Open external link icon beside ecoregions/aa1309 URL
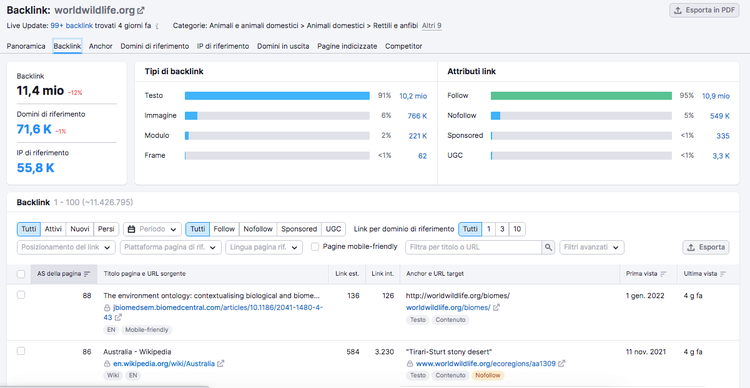750x388 pixels. click(562, 364)
